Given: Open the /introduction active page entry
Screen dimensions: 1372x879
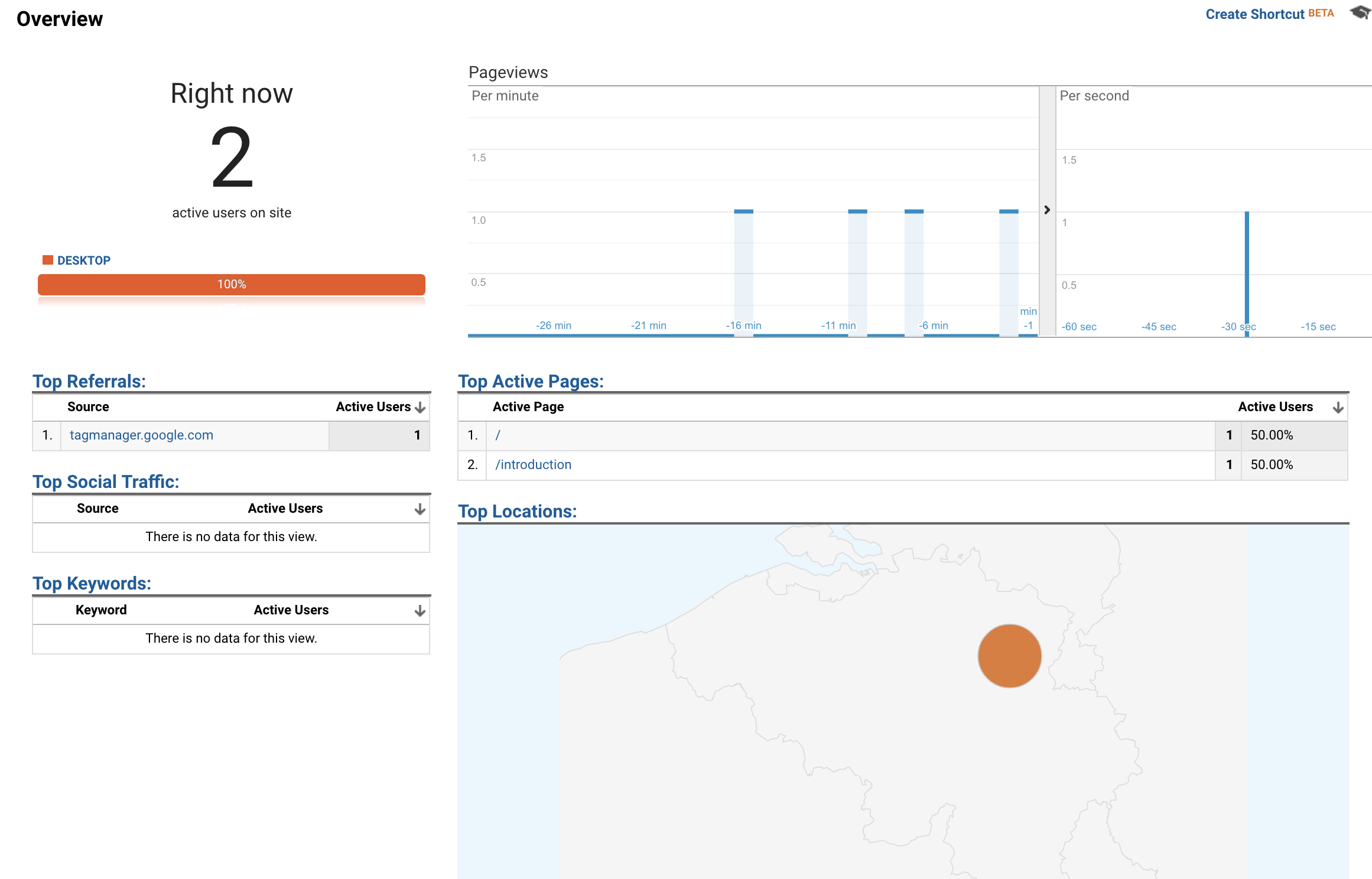Looking at the screenshot, I should click(533, 464).
